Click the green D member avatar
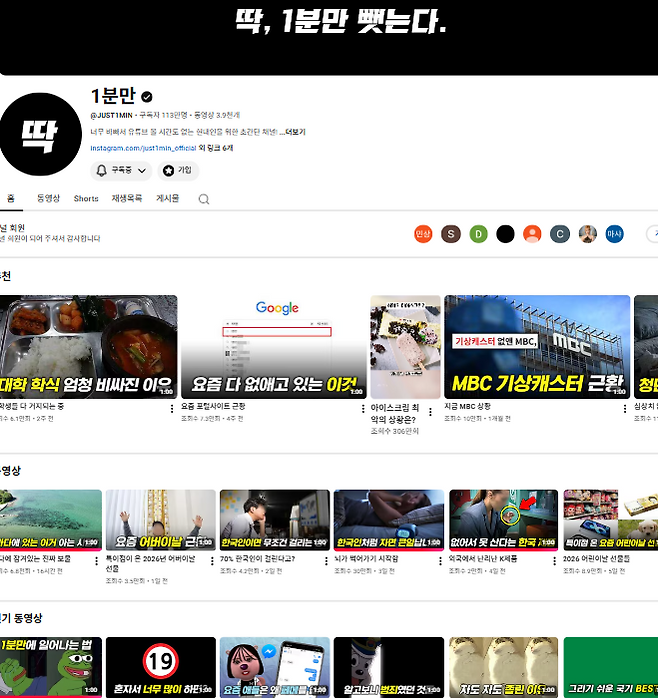658x698 pixels. 479,234
